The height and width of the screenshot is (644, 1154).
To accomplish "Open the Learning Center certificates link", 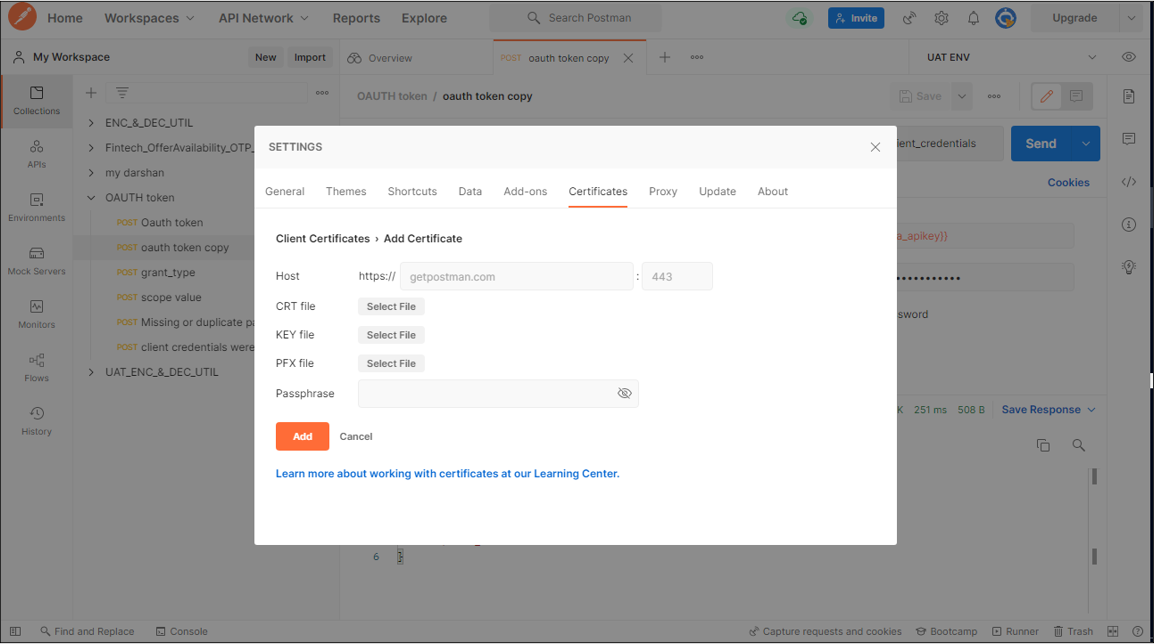I will point(447,474).
